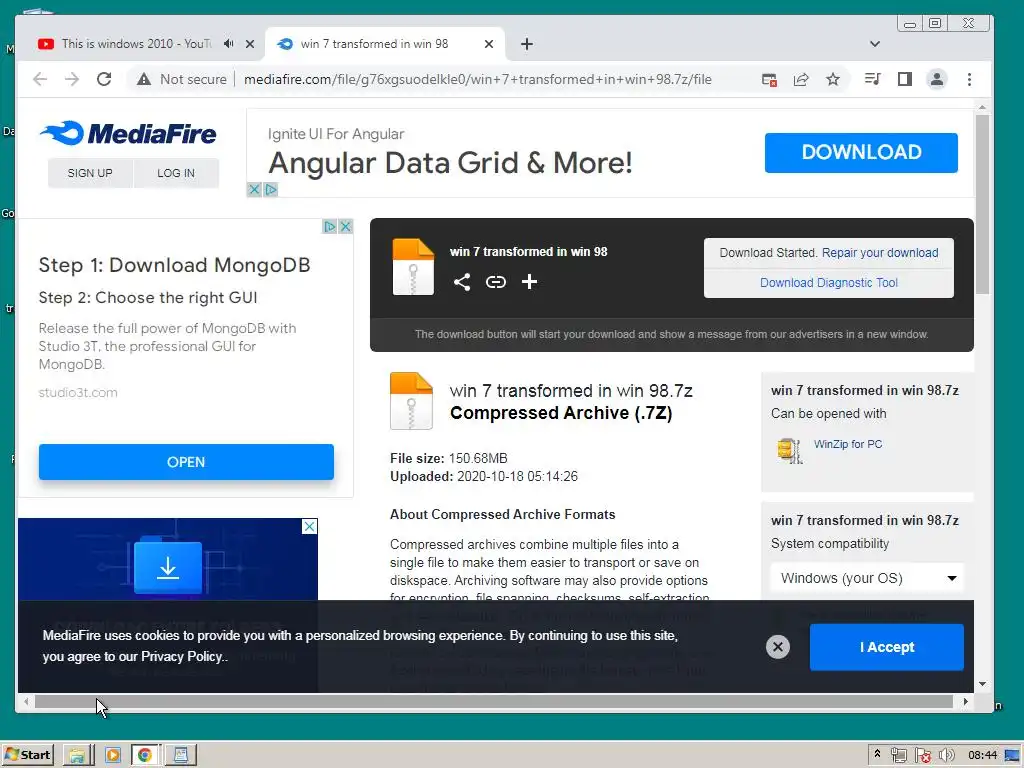The width and height of the screenshot is (1024, 768).
Task: Reload the MediaFire page
Action: (x=104, y=79)
